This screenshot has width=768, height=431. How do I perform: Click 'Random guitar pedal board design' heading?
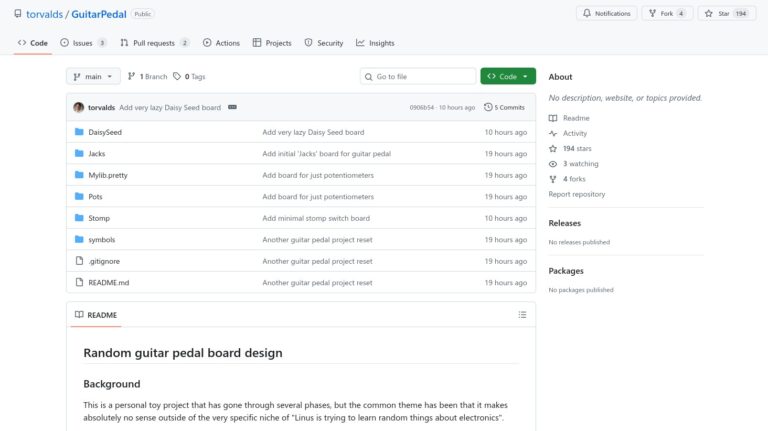click(x=183, y=353)
